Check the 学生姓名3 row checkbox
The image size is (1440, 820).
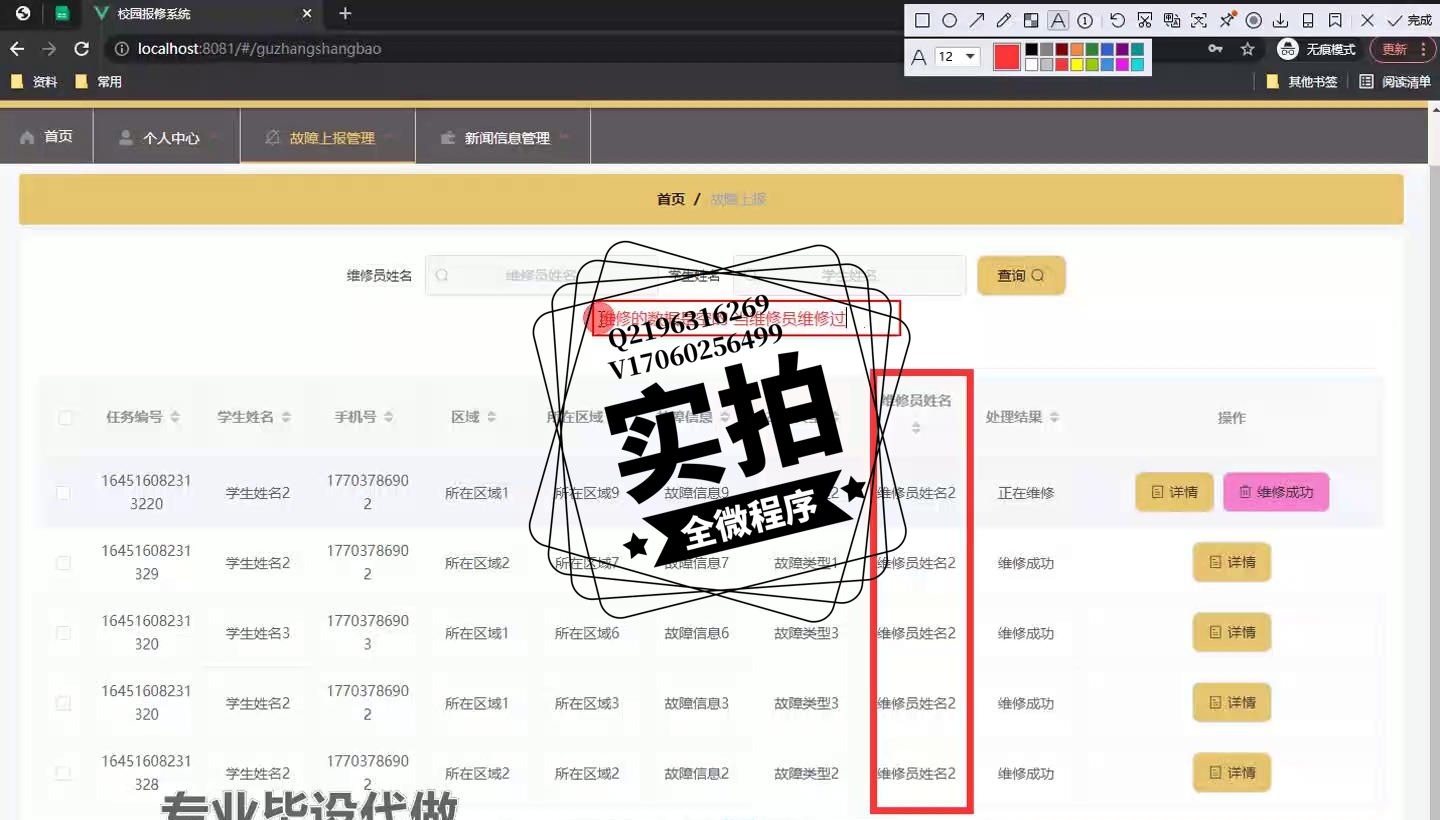(63, 633)
